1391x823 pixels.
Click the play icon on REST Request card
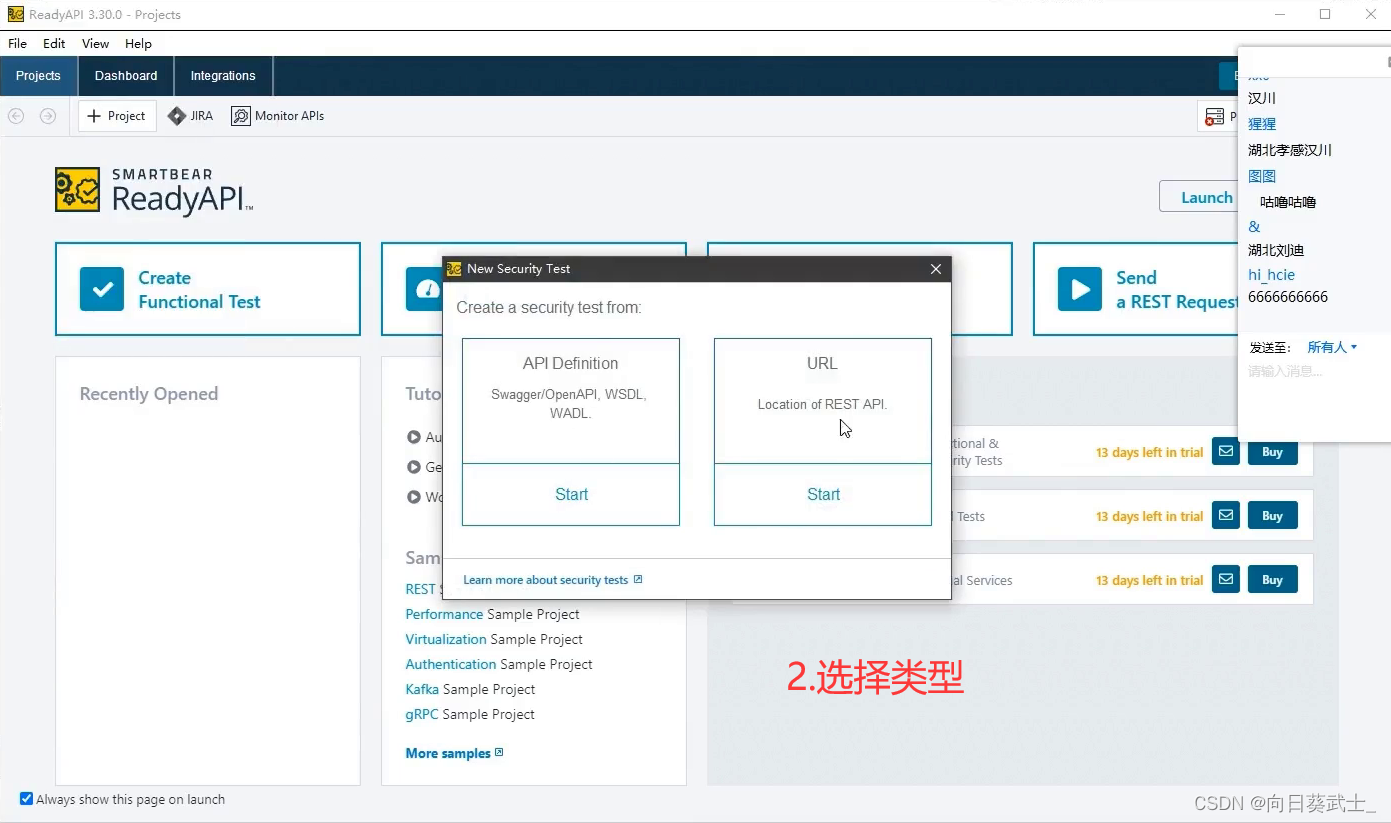click(x=1080, y=289)
